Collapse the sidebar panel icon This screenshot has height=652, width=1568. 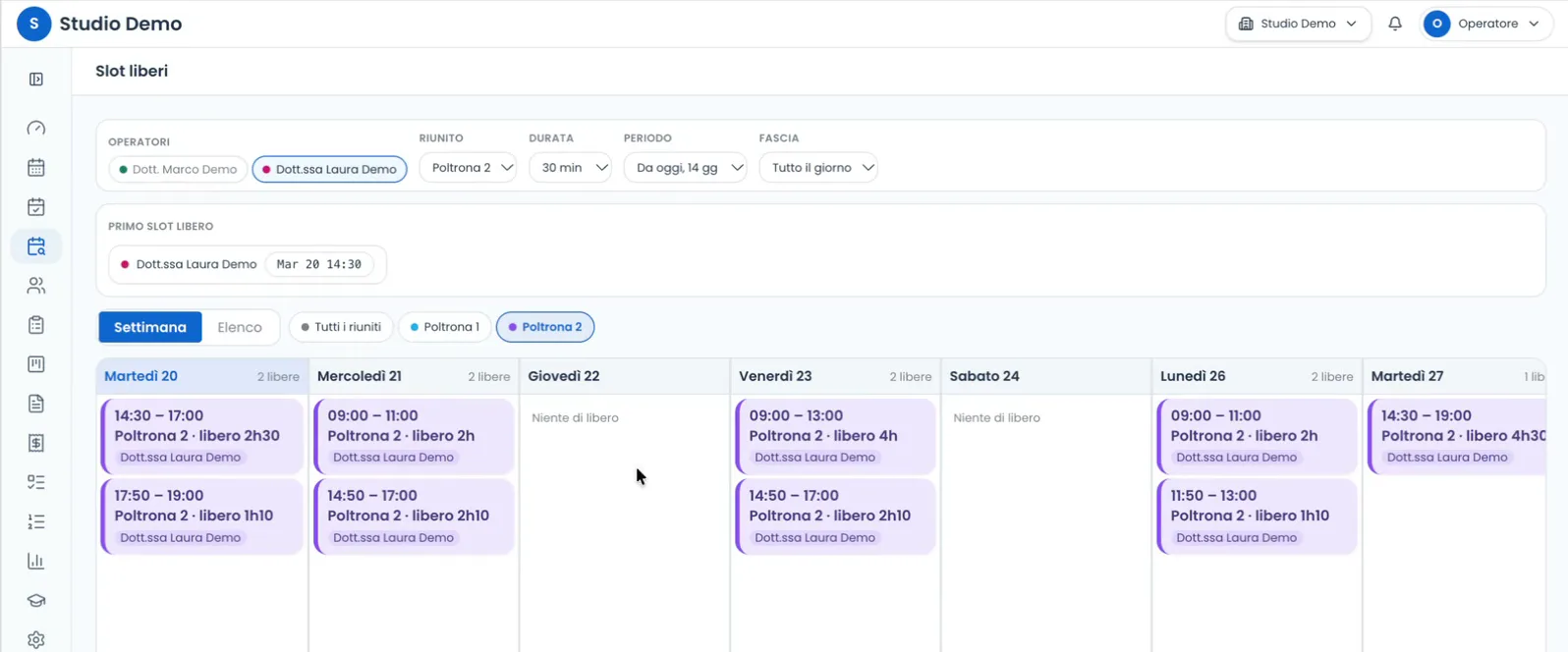click(x=36, y=80)
